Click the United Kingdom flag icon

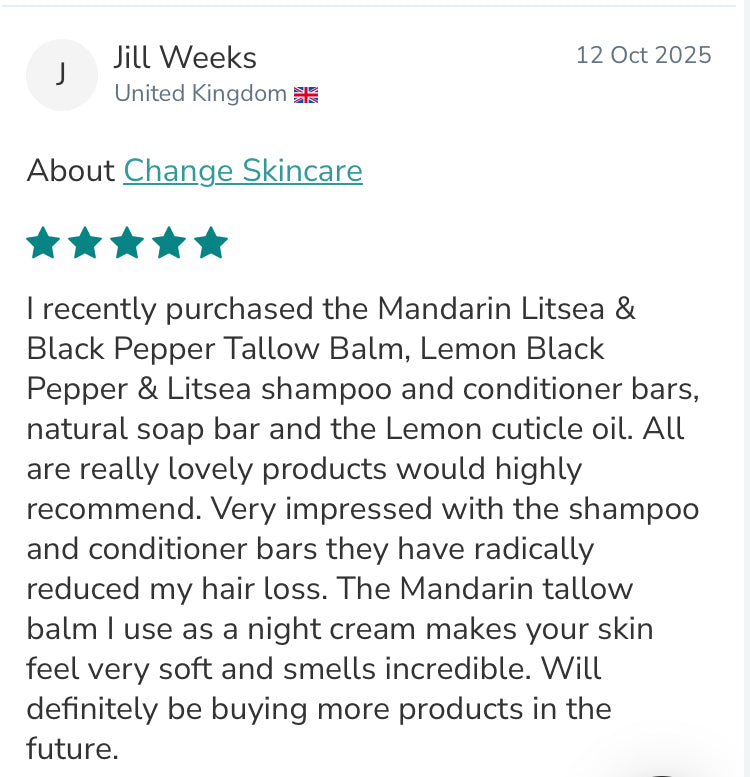(x=305, y=95)
